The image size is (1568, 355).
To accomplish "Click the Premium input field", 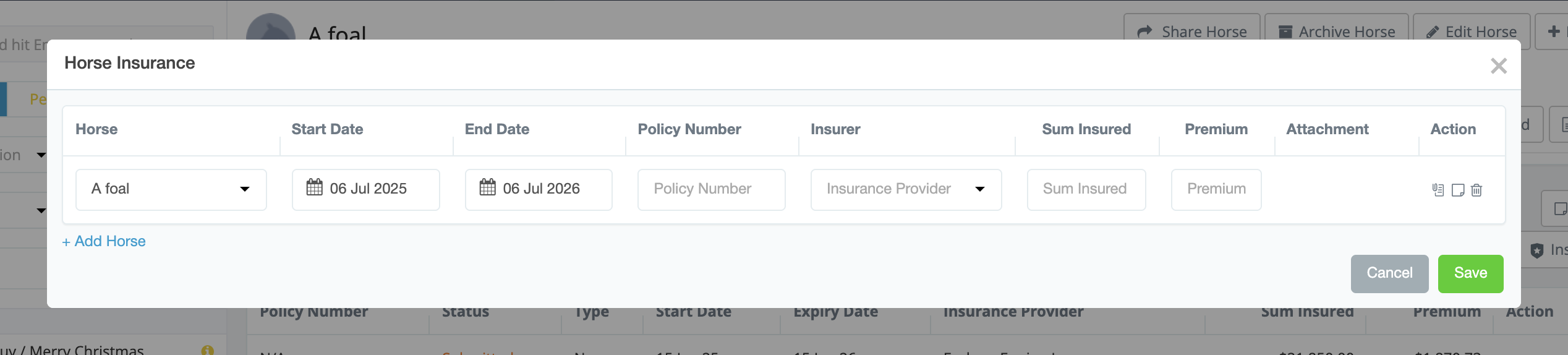I will (1216, 189).
